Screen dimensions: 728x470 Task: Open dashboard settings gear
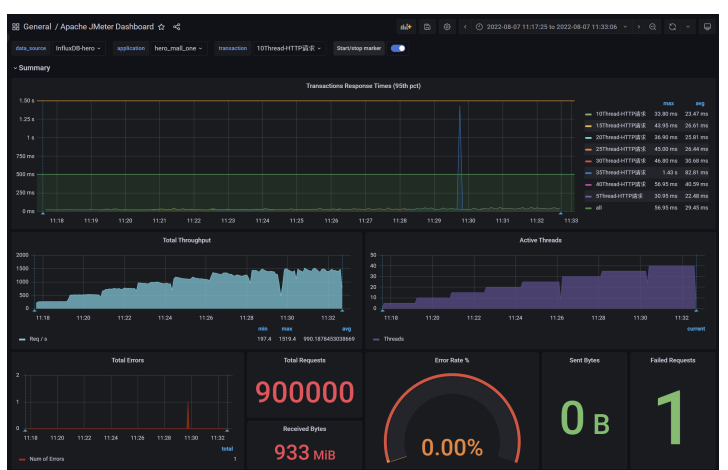[x=447, y=27]
